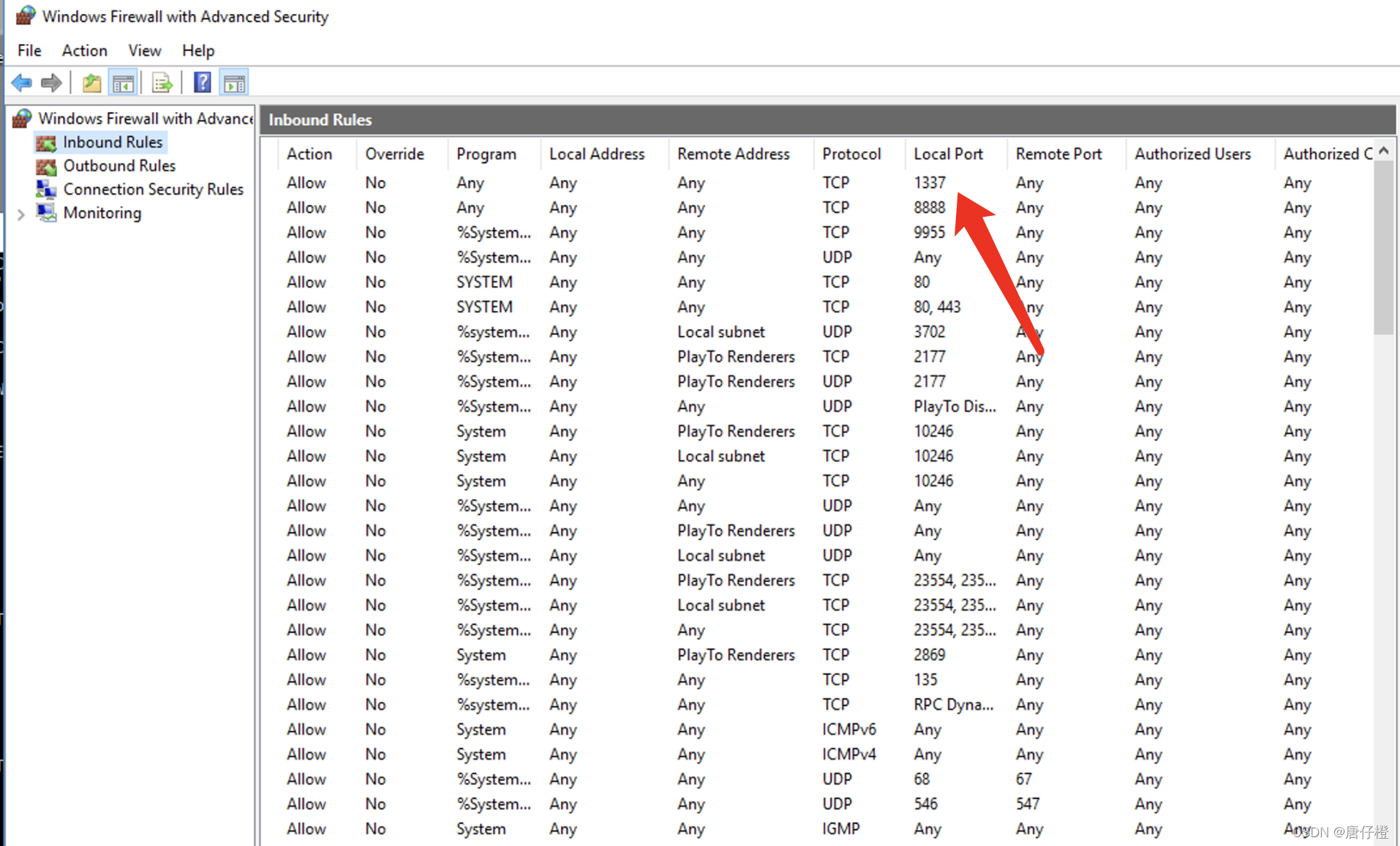The width and height of the screenshot is (1400, 846).
Task: Open the Help toolbar icon
Action: tap(202, 83)
